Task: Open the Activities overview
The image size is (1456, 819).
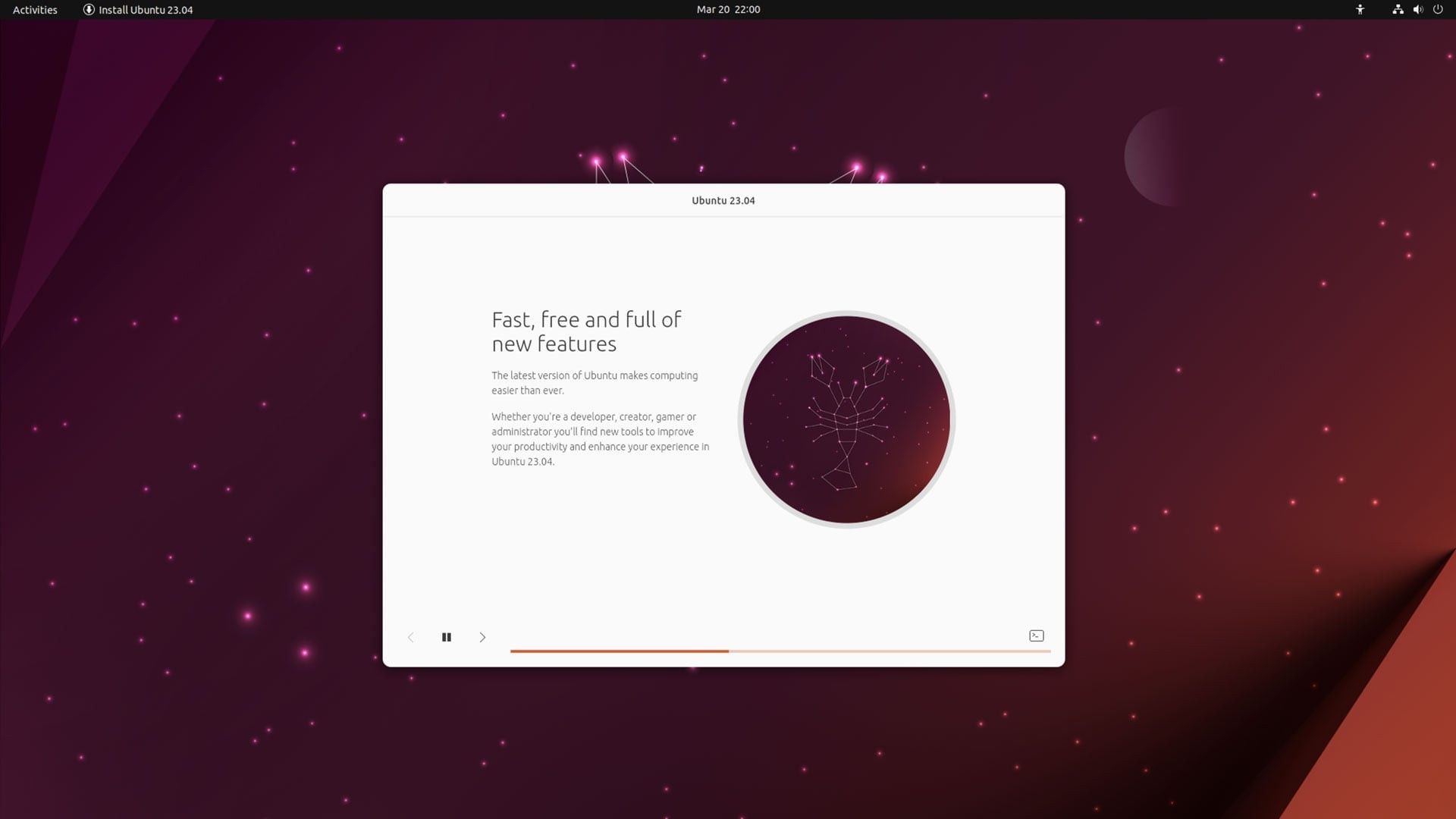Action: point(33,10)
